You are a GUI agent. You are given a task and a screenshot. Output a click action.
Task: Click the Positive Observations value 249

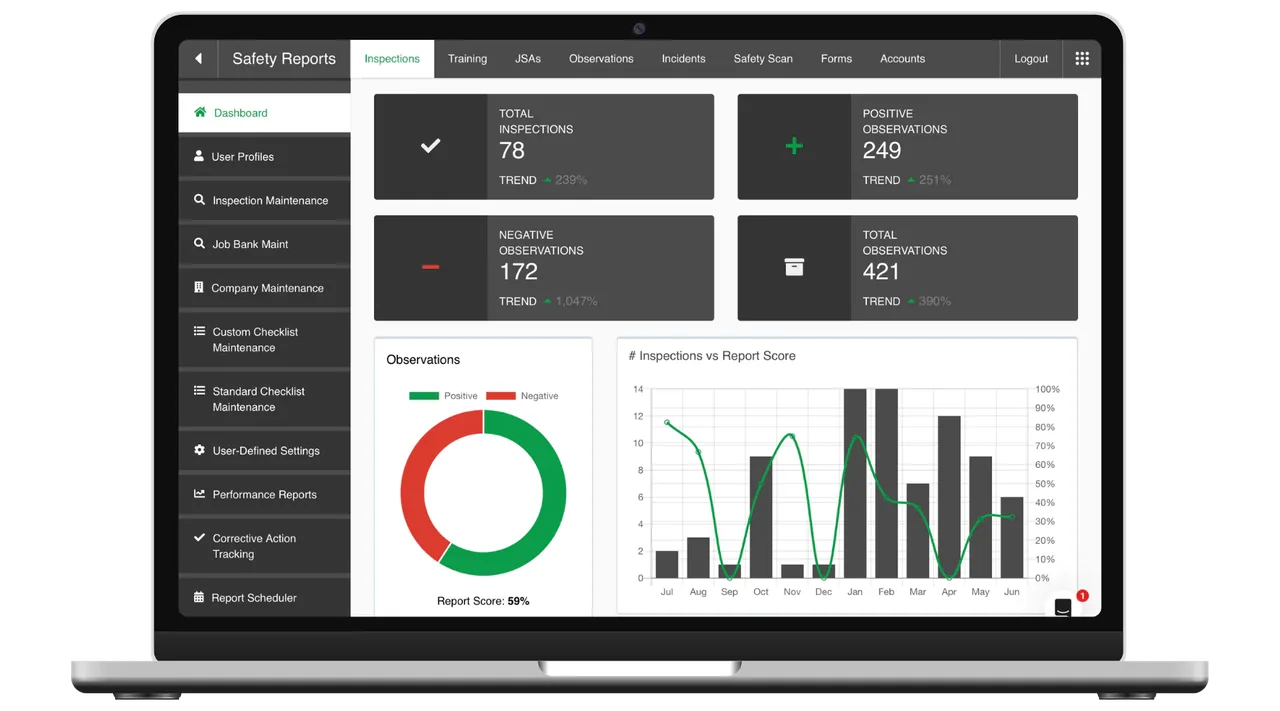click(882, 151)
